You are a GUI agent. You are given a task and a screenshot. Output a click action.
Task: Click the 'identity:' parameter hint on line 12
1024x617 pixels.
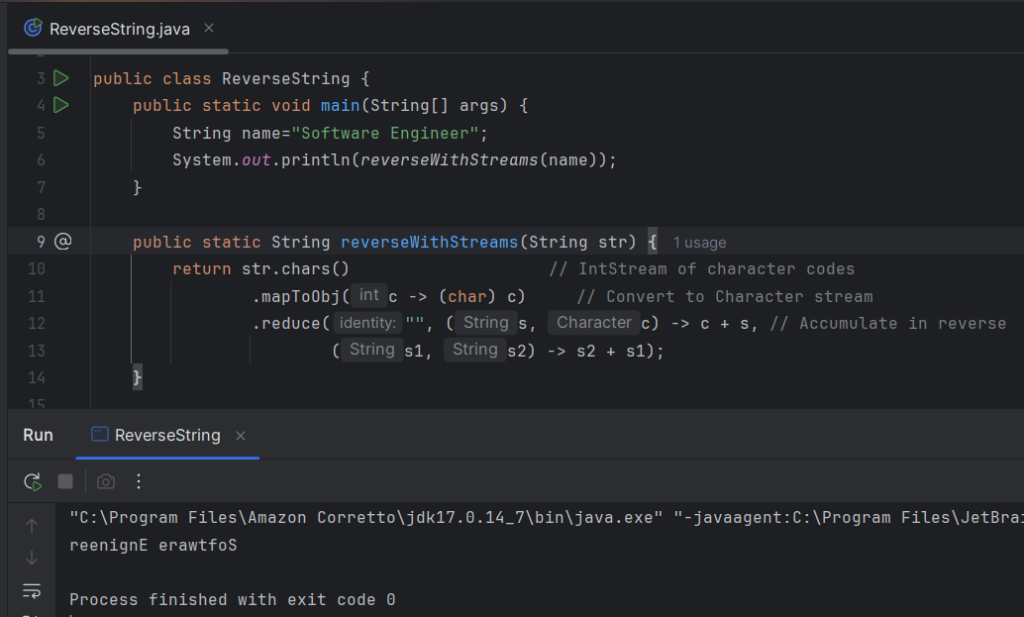tap(367, 323)
